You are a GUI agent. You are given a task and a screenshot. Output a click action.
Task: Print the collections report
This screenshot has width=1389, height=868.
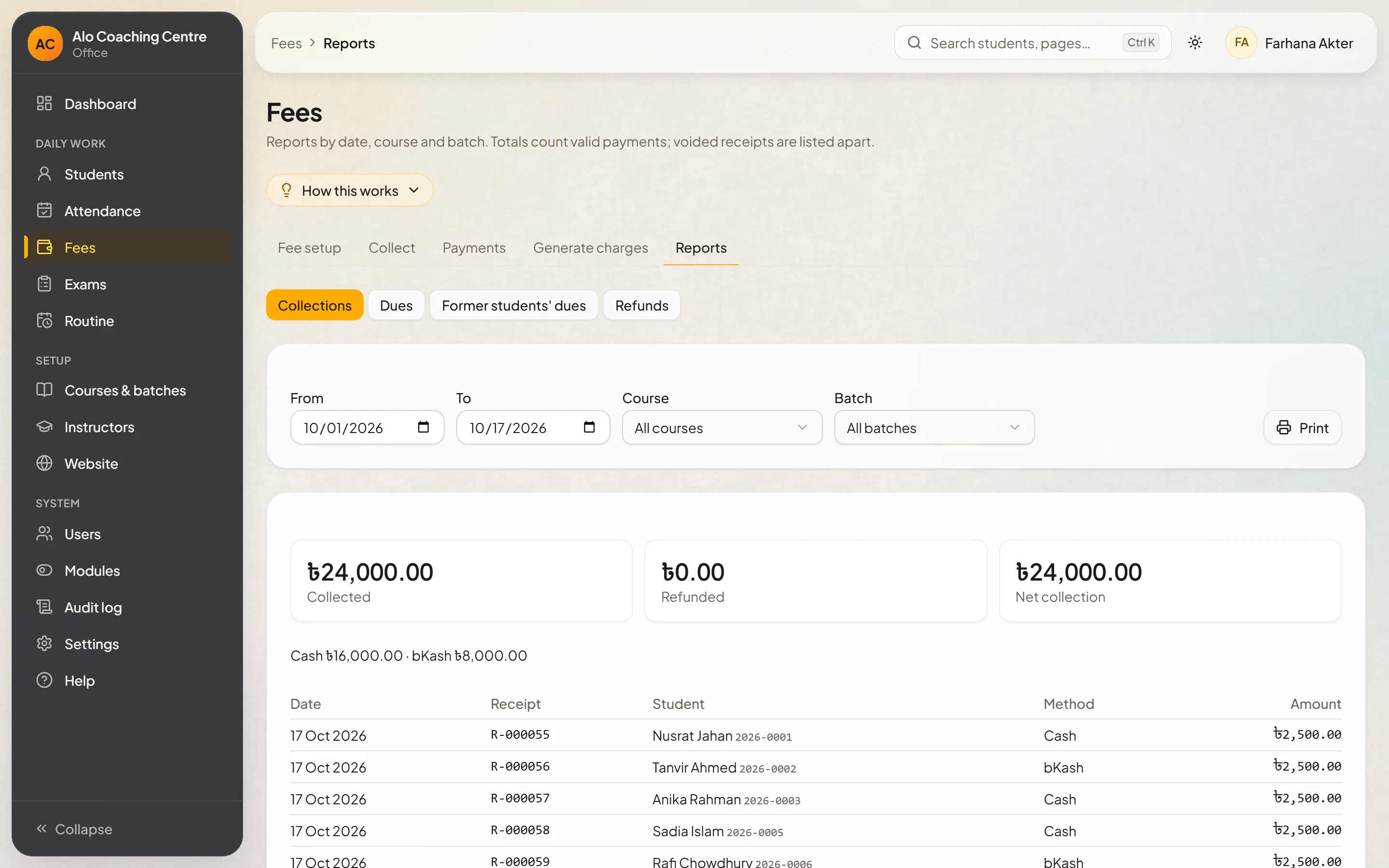tap(1302, 428)
